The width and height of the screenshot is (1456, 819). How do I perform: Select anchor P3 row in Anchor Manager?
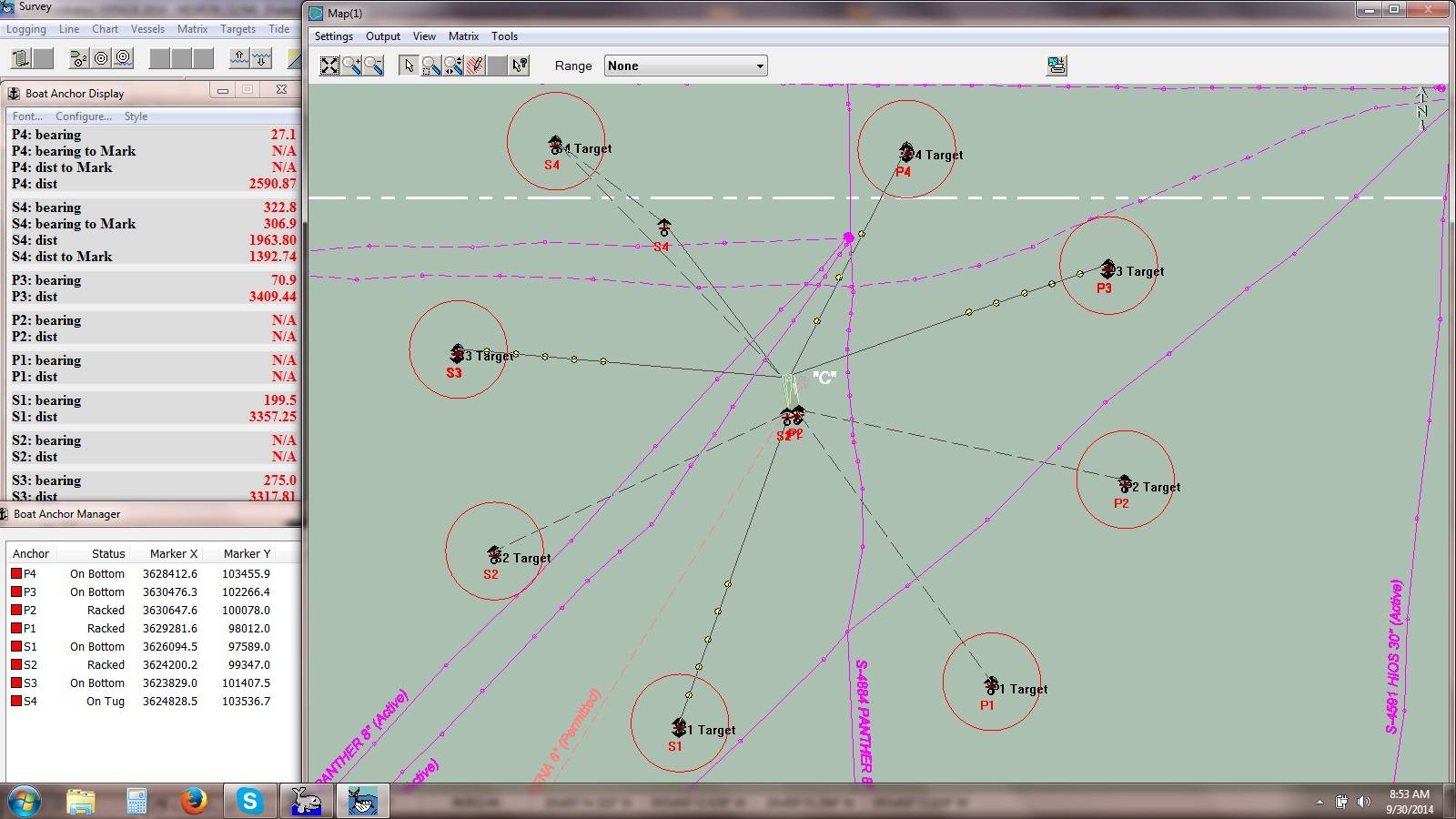[x=153, y=592]
